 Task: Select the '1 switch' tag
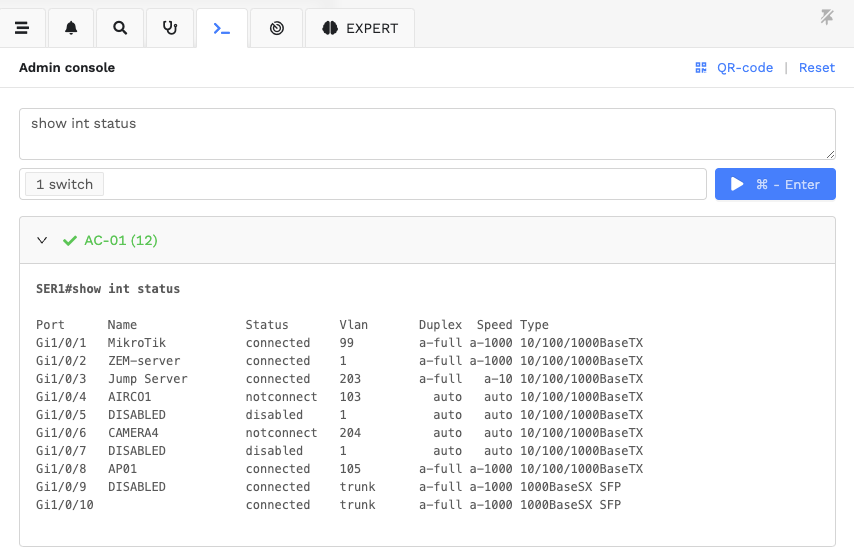click(64, 184)
